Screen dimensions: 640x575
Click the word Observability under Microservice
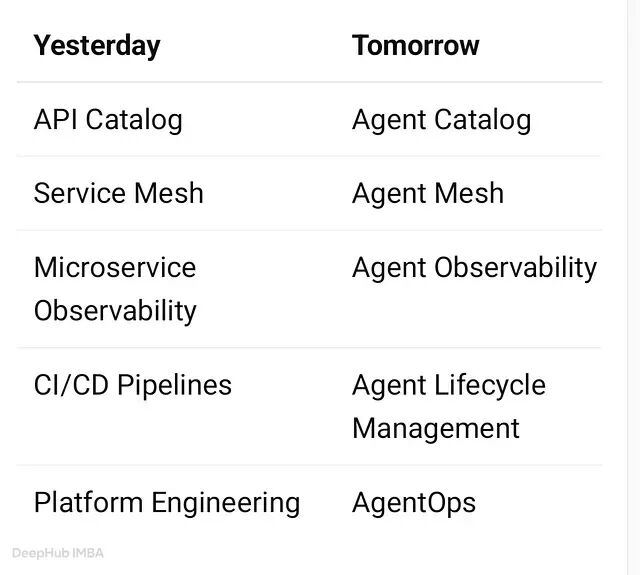pos(115,312)
